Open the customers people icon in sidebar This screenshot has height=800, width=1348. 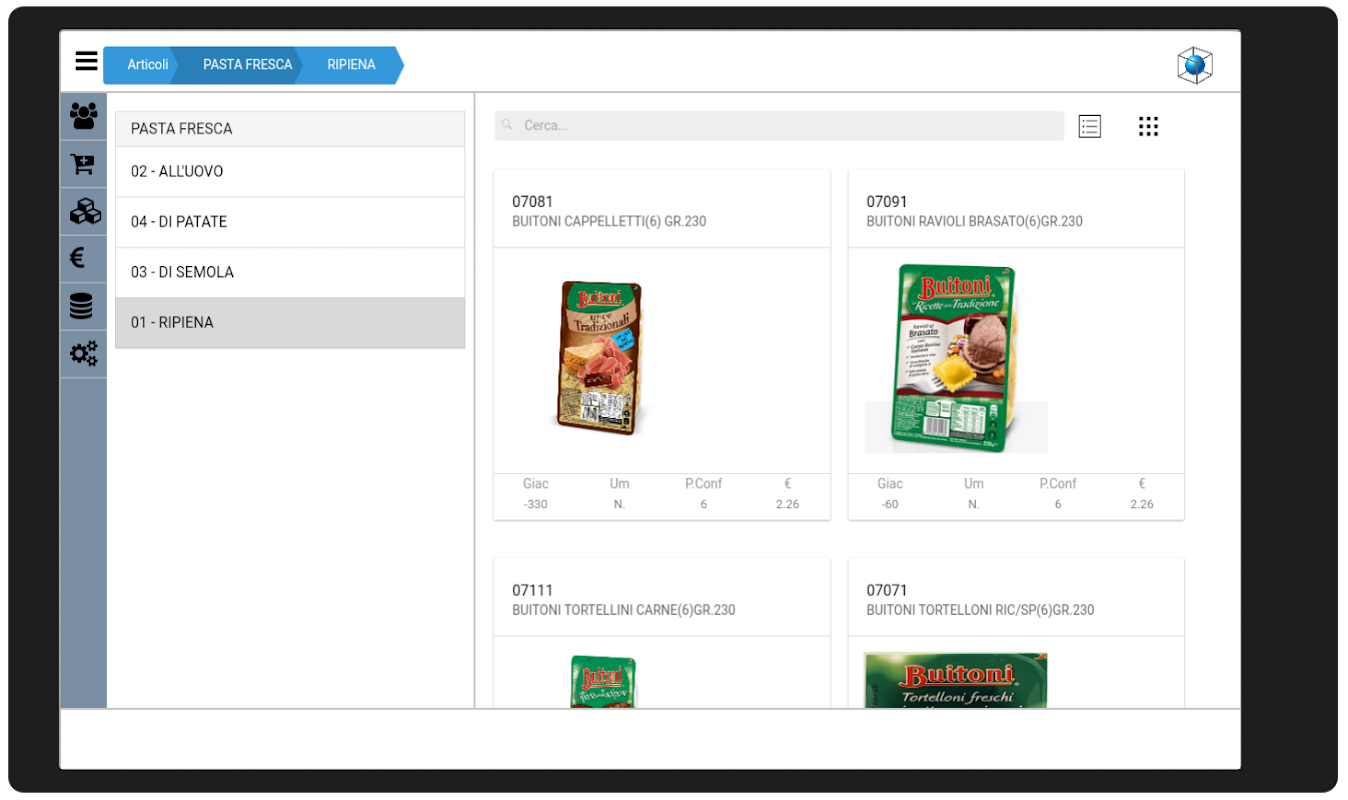[84, 116]
